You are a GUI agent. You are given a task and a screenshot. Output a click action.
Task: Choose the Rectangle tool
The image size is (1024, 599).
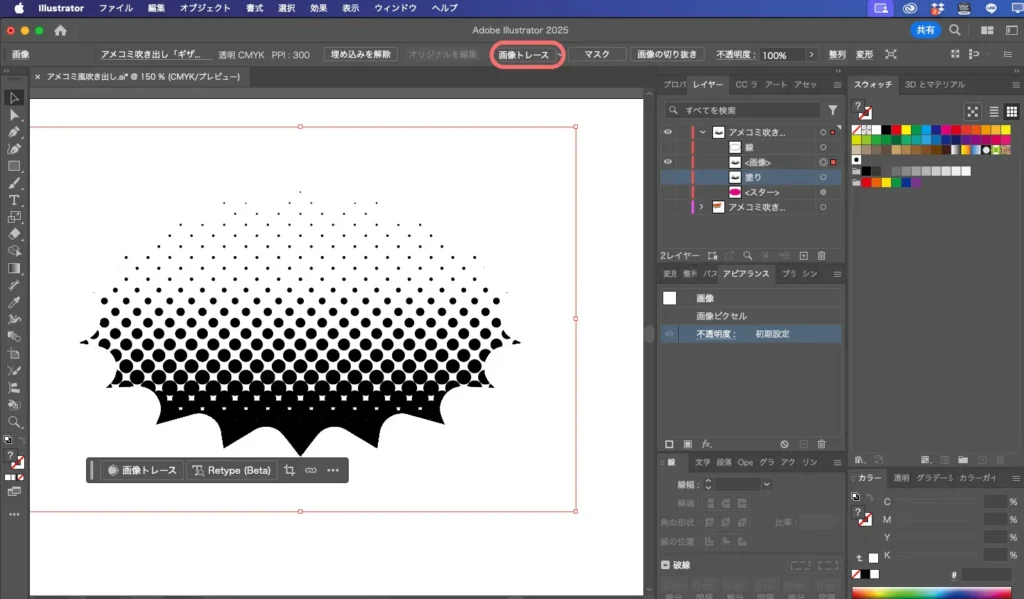point(14,166)
